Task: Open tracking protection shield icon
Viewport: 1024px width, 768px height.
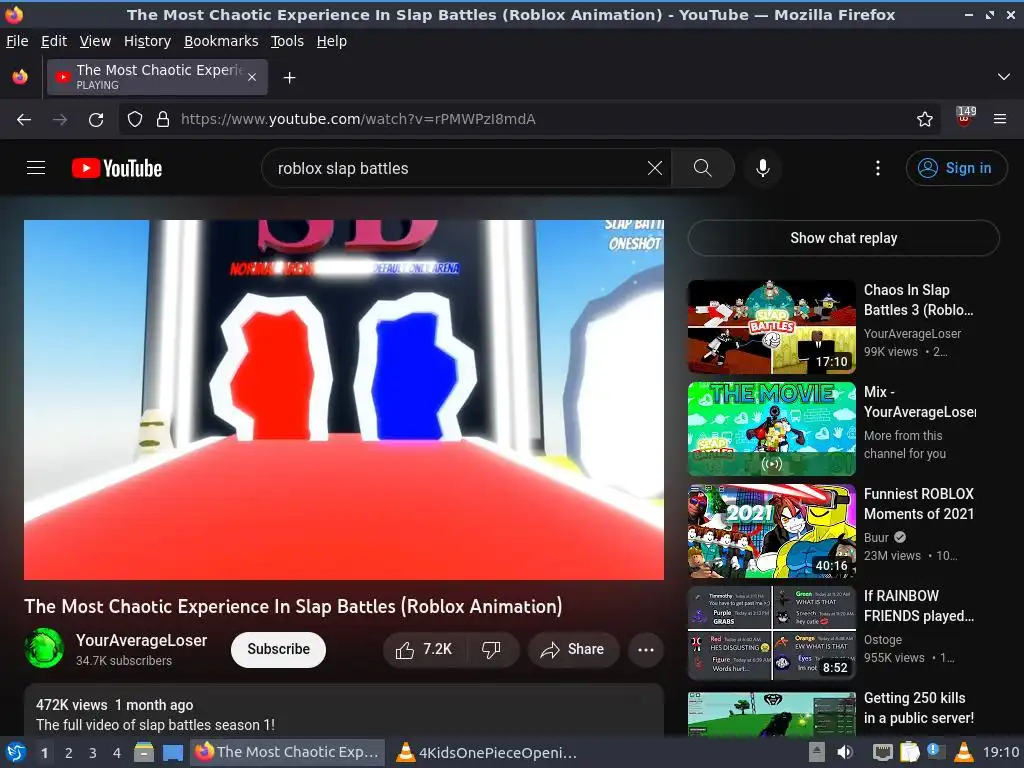Action: click(x=135, y=119)
